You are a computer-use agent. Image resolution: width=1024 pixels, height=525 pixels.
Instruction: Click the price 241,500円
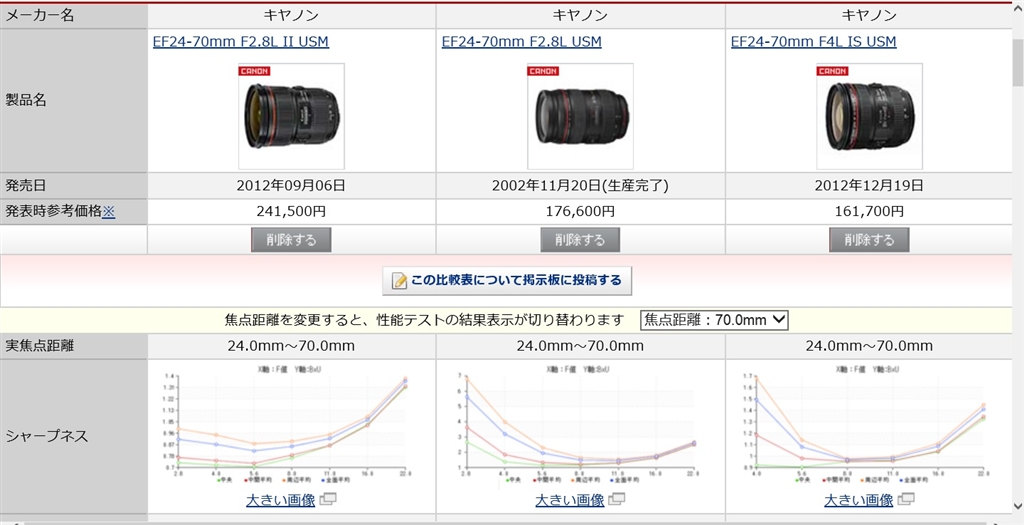291,212
